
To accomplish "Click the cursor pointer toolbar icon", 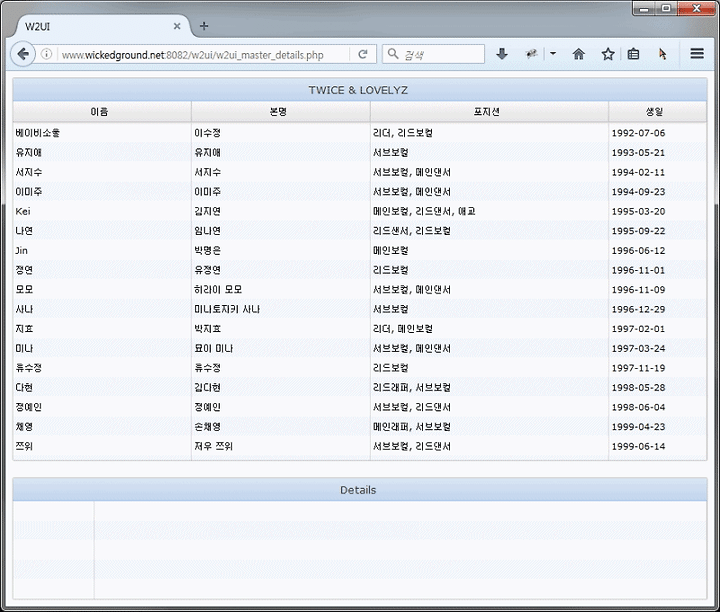I will point(662,54).
